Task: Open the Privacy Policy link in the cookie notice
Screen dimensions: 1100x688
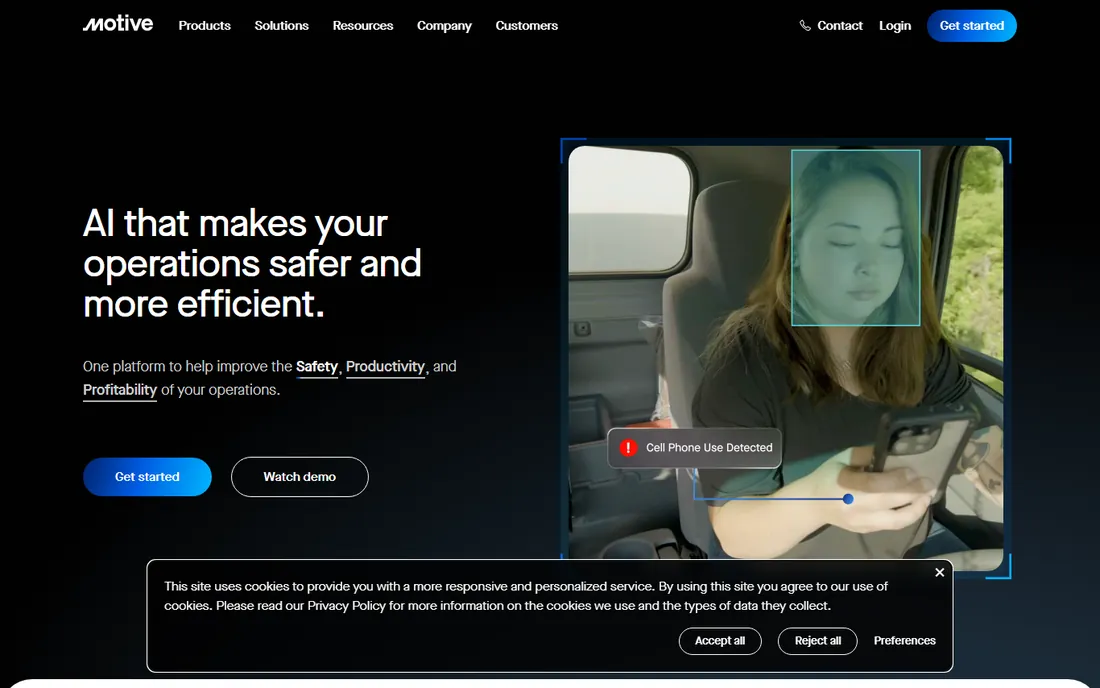Action: [x=347, y=606]
